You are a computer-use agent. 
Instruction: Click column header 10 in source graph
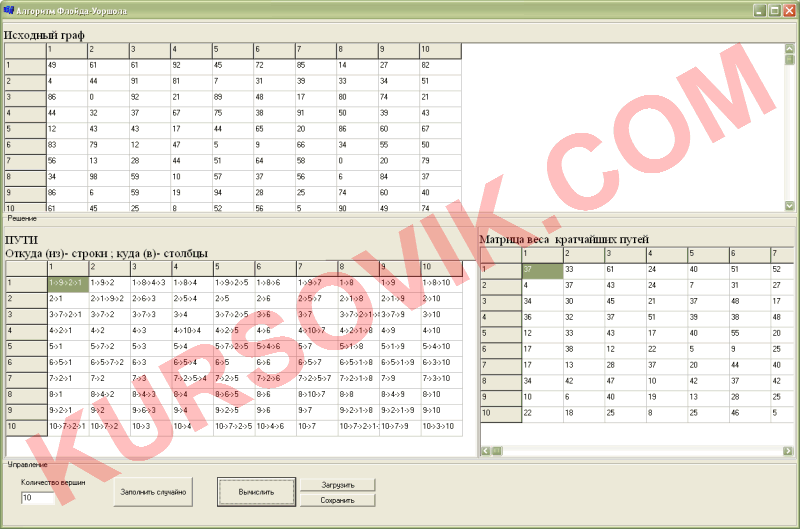(x=440, y=51)
